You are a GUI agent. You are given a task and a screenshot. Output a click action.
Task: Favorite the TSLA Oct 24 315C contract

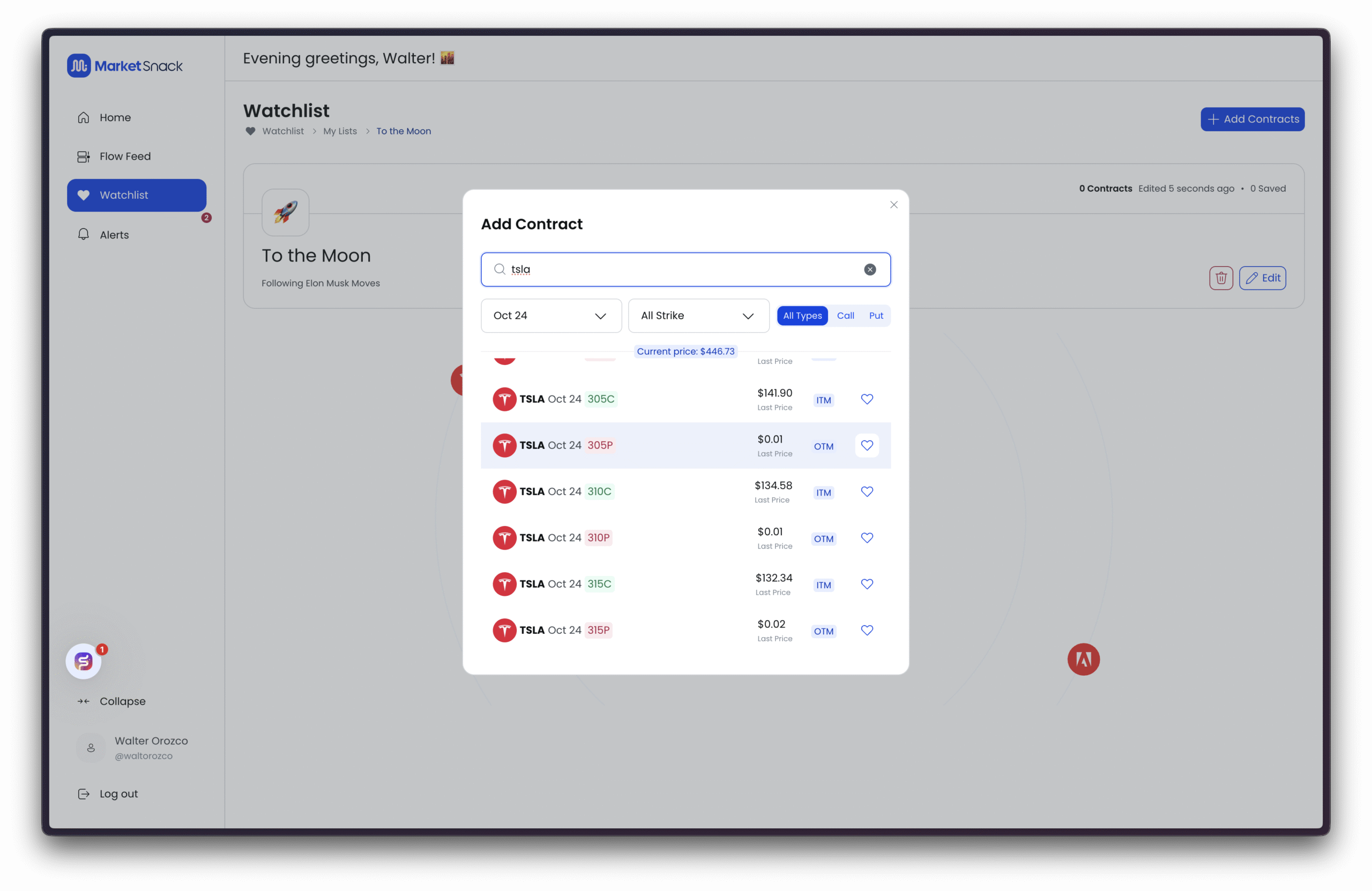click(x=867, y=583)
